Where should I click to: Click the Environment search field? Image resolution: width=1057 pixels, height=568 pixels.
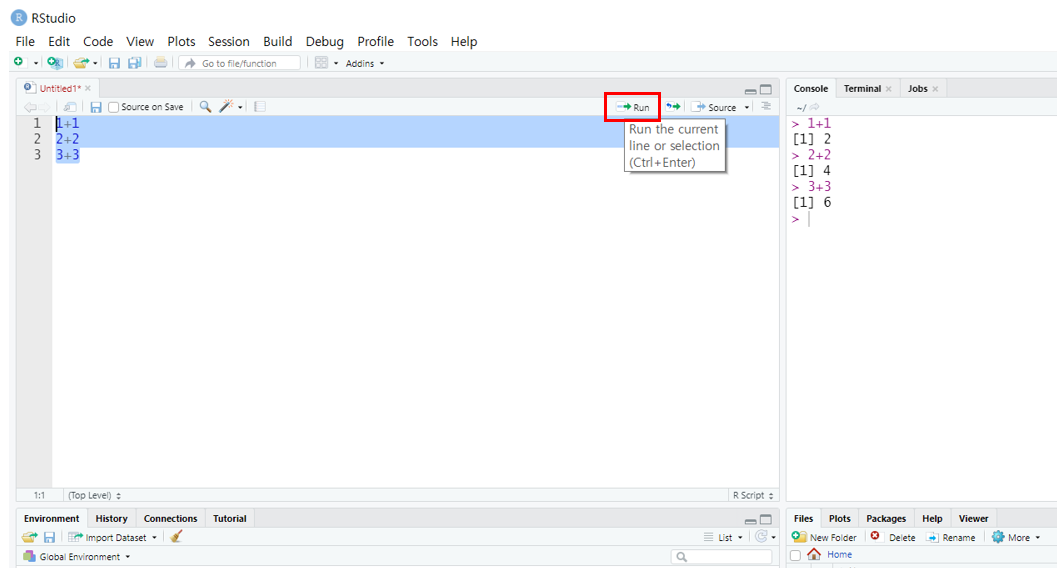click(721, 557)
